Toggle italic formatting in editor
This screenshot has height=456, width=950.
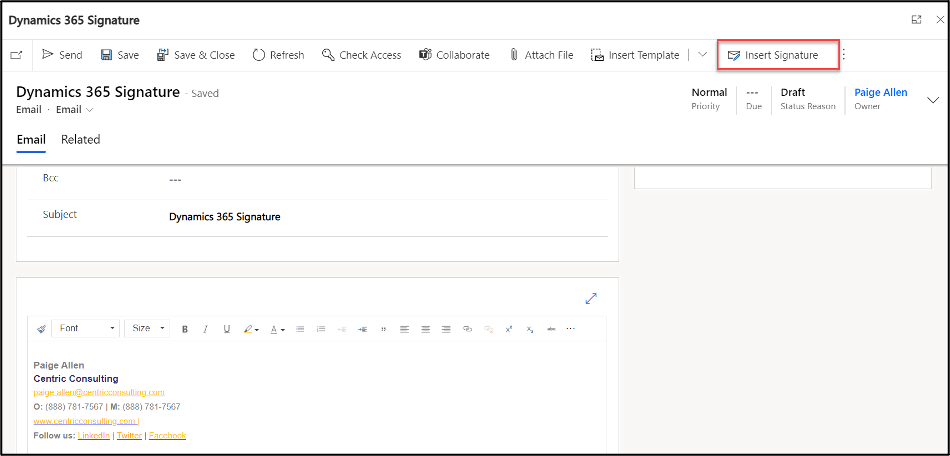click(x=205, y=329)
